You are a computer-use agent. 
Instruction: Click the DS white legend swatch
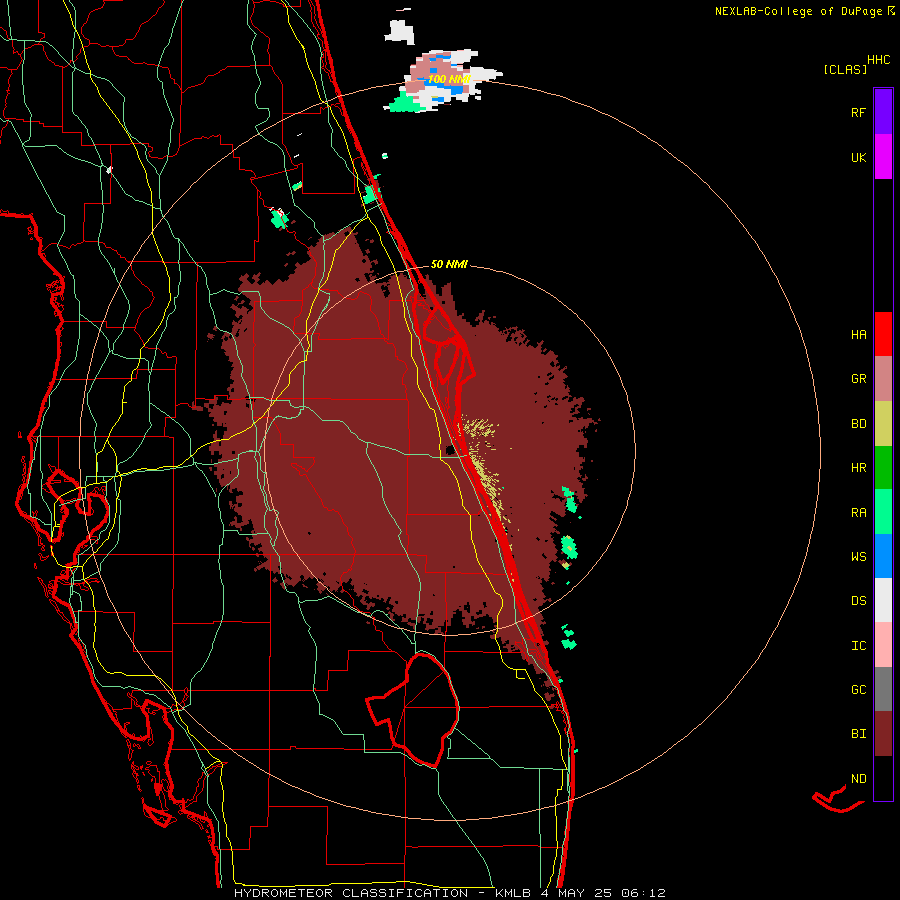(x=883, y=600)
